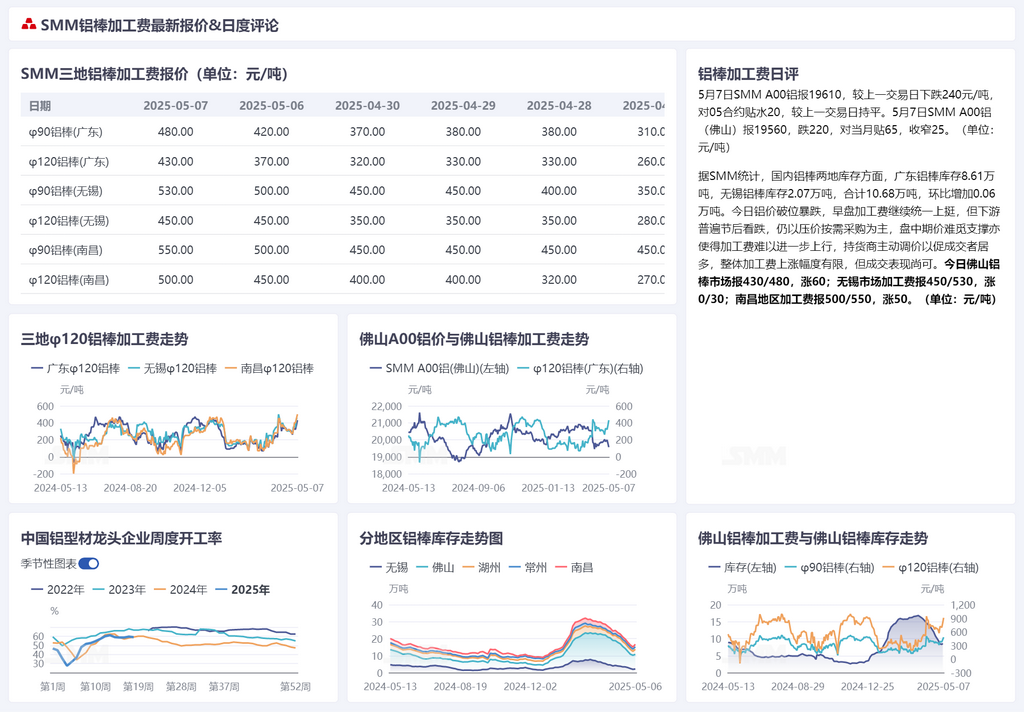Click the 铝棒加工费日评 heading

point(748,74)
